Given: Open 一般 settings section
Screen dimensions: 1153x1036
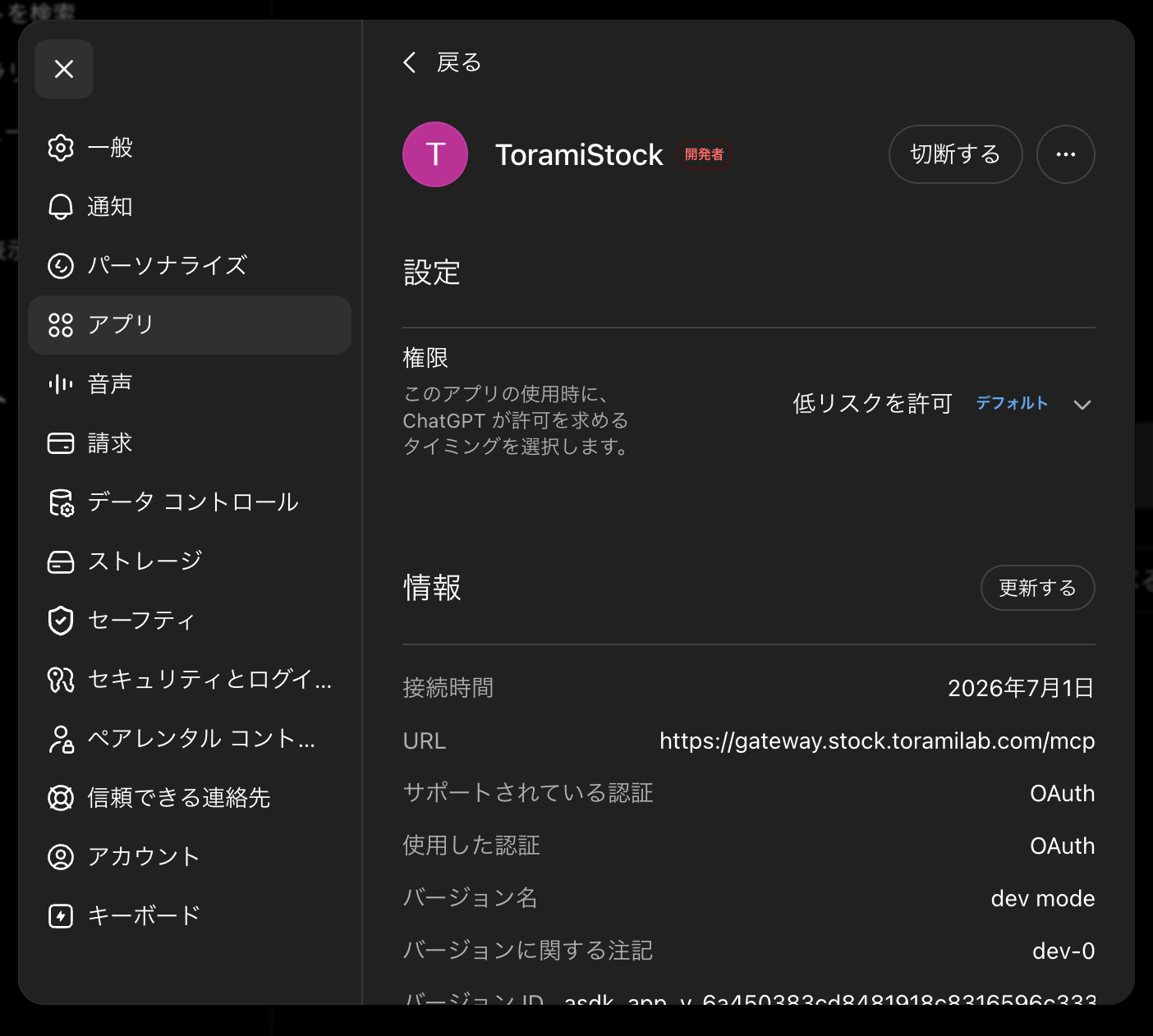Looking at the screenshot, I should click(x=190, y=148).
